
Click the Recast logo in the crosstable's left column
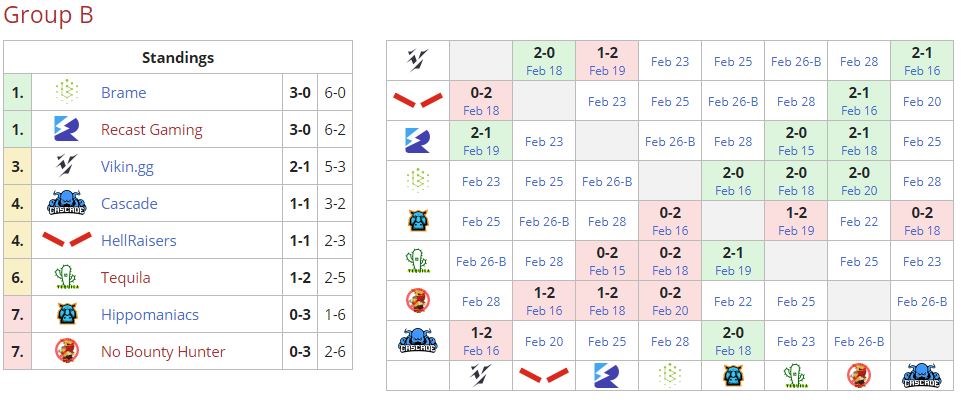[418, 140]
